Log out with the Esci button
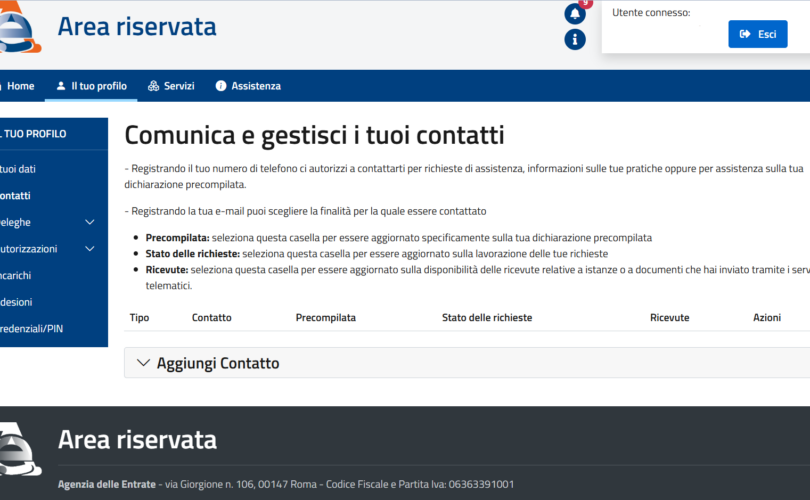The width and height of the screenshot is (810, 500). tap(757, 34)
